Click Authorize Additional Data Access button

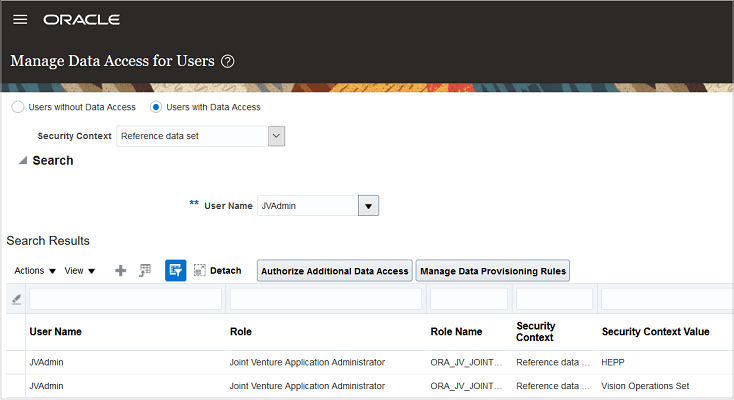(x=334, y=271)
